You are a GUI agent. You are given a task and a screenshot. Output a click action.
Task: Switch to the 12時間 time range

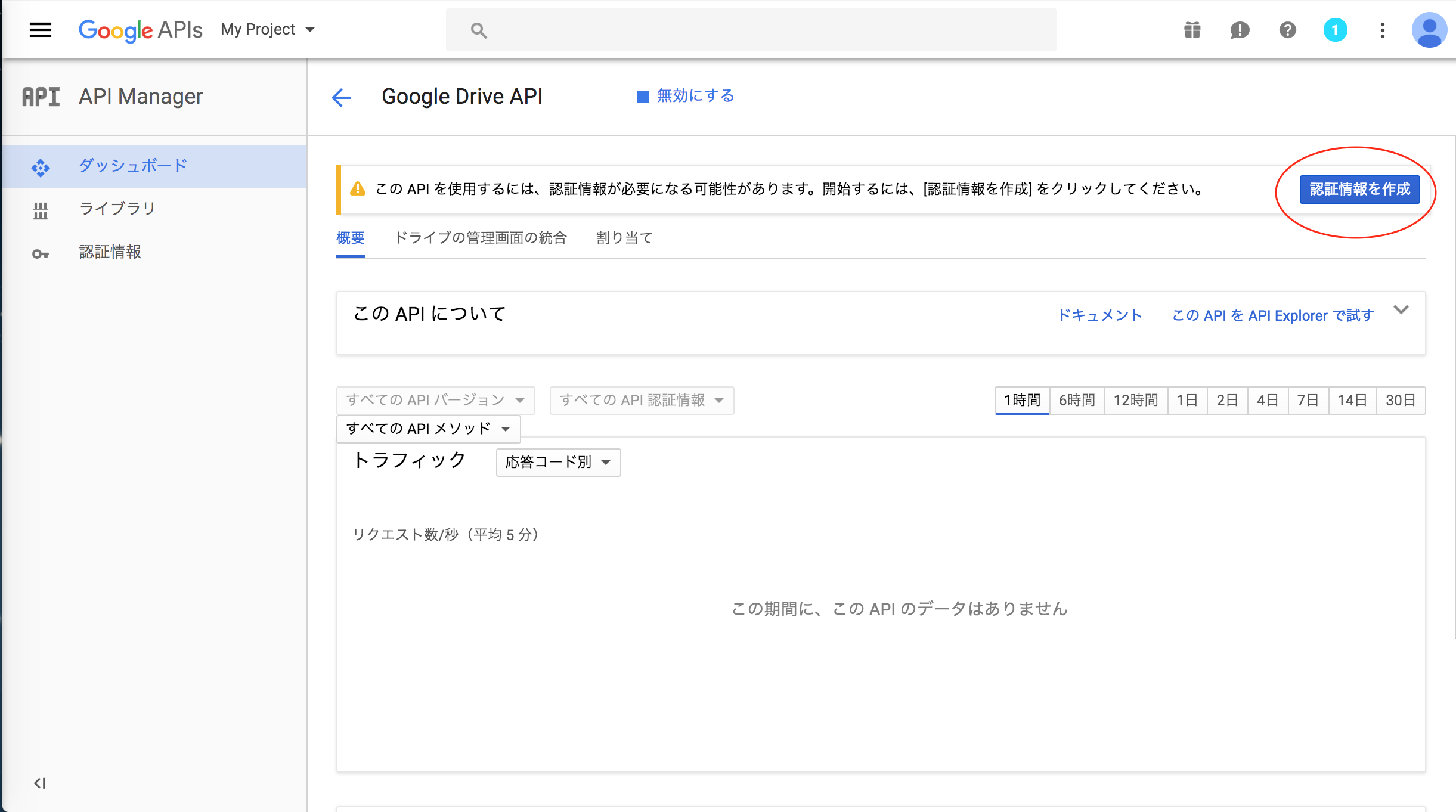tap(1135, 400)
